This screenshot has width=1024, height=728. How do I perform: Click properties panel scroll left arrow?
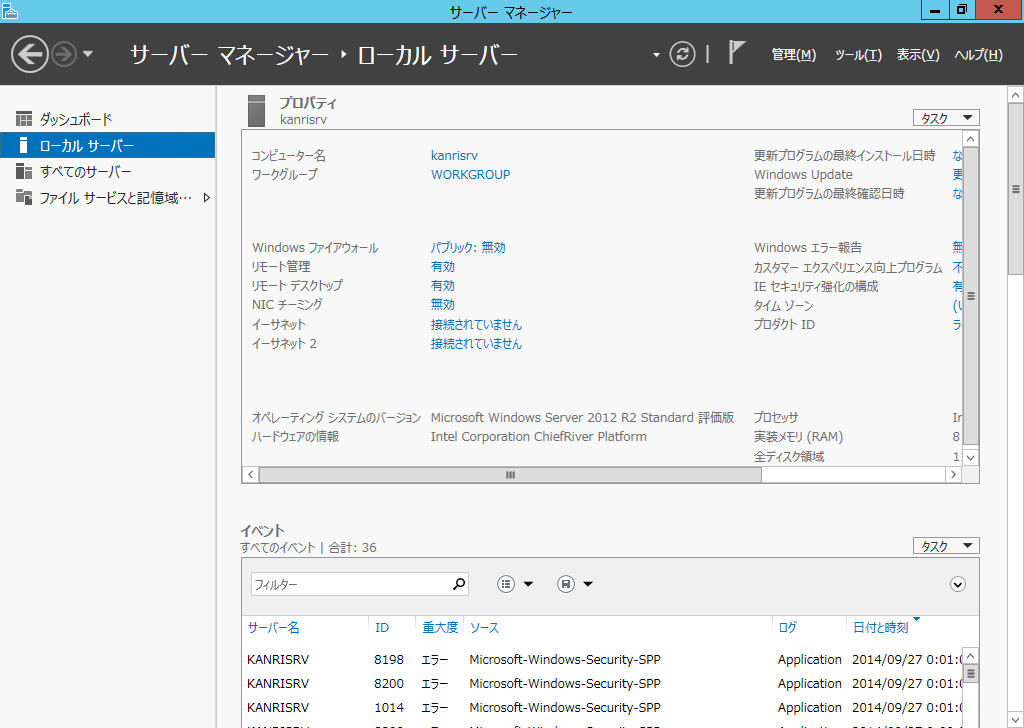[x=251, y=475]
